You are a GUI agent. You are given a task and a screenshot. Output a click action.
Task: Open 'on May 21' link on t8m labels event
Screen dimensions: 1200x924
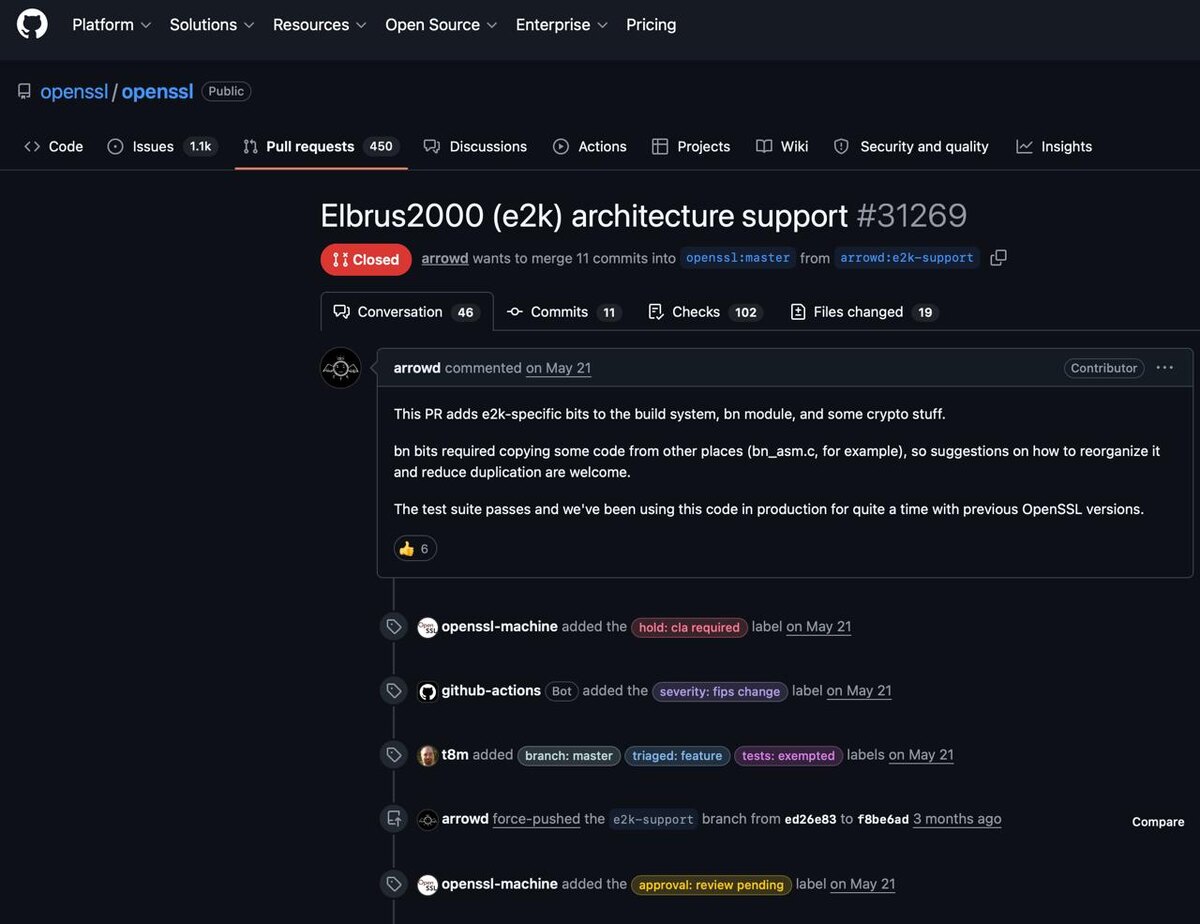tap(921, 755)
